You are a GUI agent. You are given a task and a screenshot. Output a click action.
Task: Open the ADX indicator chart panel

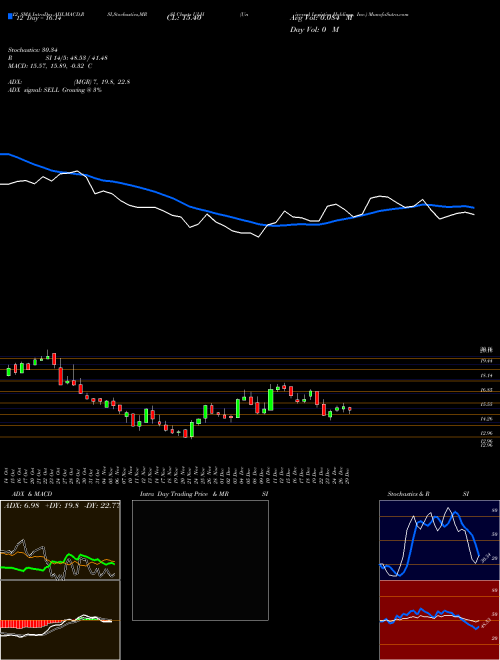pos(60,540)
